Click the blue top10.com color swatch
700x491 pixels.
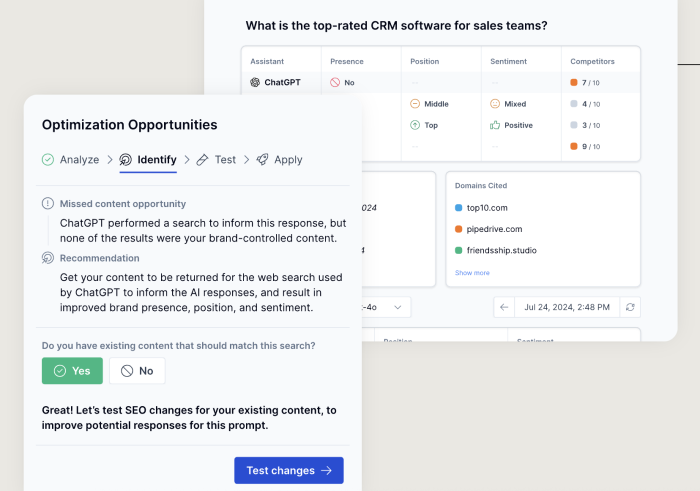point(459,208)
